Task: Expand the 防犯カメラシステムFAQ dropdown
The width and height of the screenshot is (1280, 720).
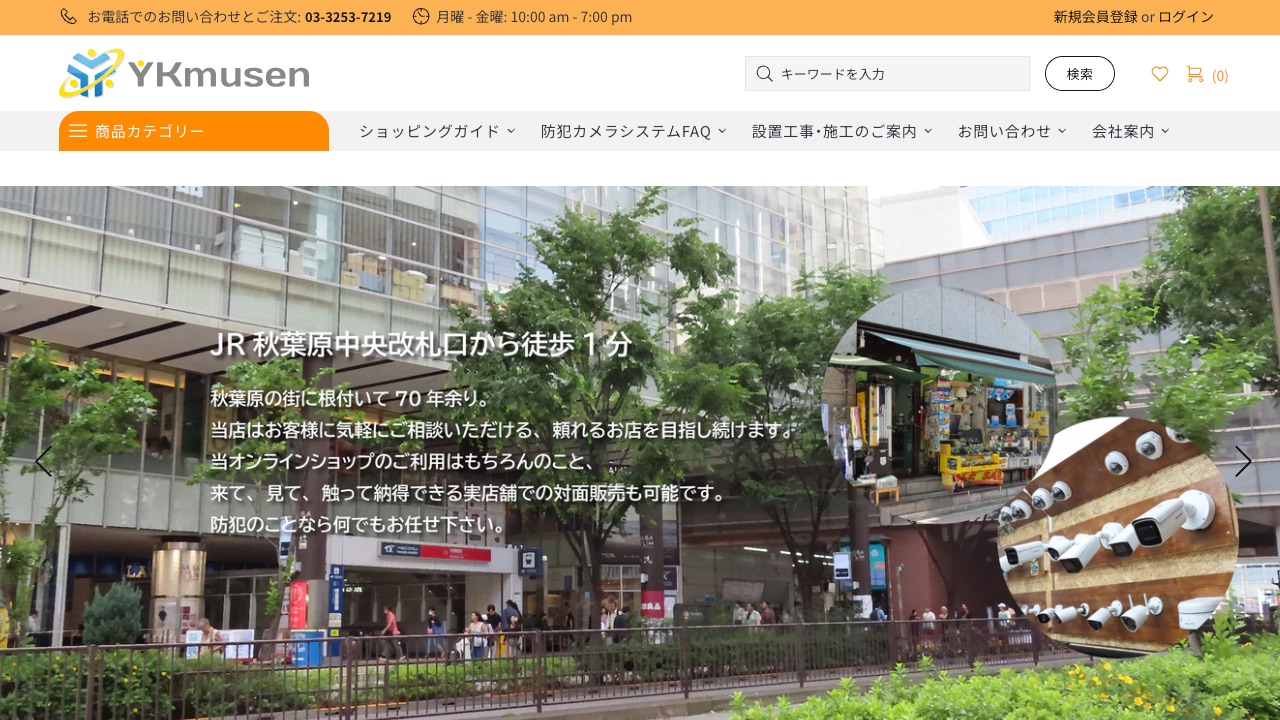Action: click(633, 131)
